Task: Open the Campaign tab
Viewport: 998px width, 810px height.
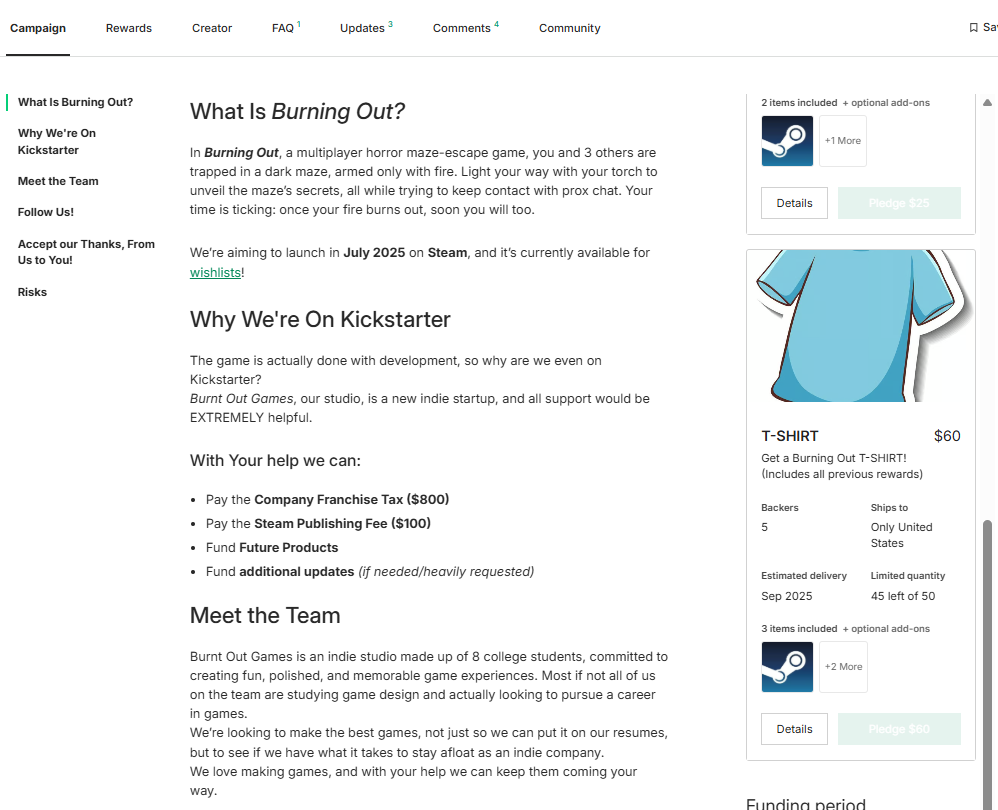Action: point(38,28)
